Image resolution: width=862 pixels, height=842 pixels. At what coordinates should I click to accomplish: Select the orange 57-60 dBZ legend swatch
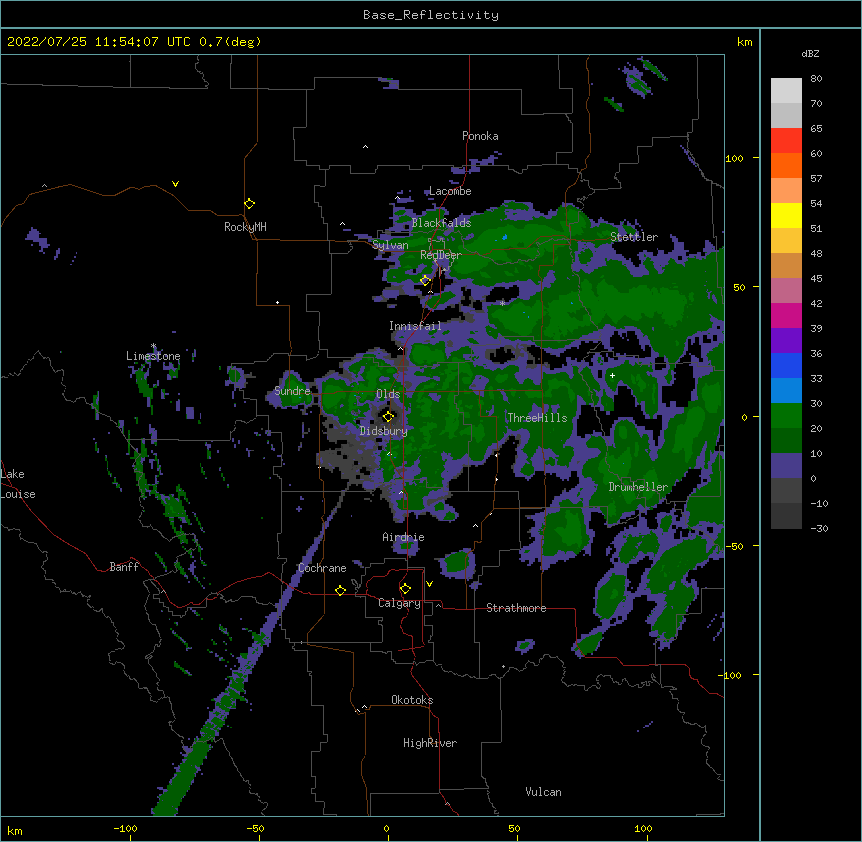[x=786, y=165]
